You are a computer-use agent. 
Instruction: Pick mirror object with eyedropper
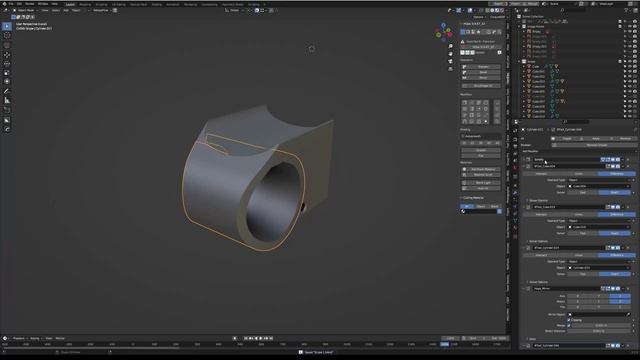click(x=628, y=314)
